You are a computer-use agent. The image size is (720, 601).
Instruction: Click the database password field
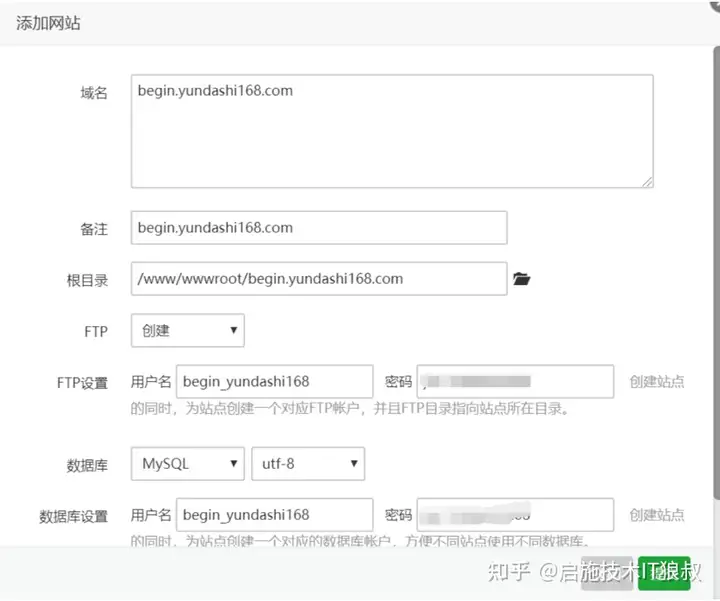(x=515, y=515)
